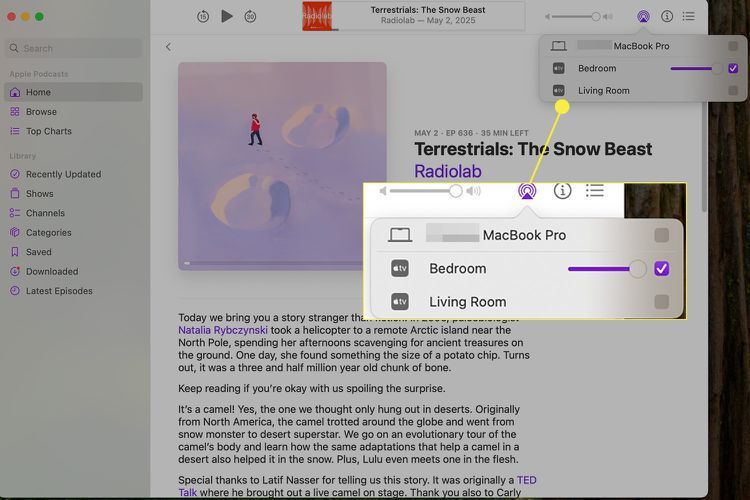The width and height of the screenshot is (750, 500).
Task: Go to Top Charts in the sidebar
Action: point(48,131)
